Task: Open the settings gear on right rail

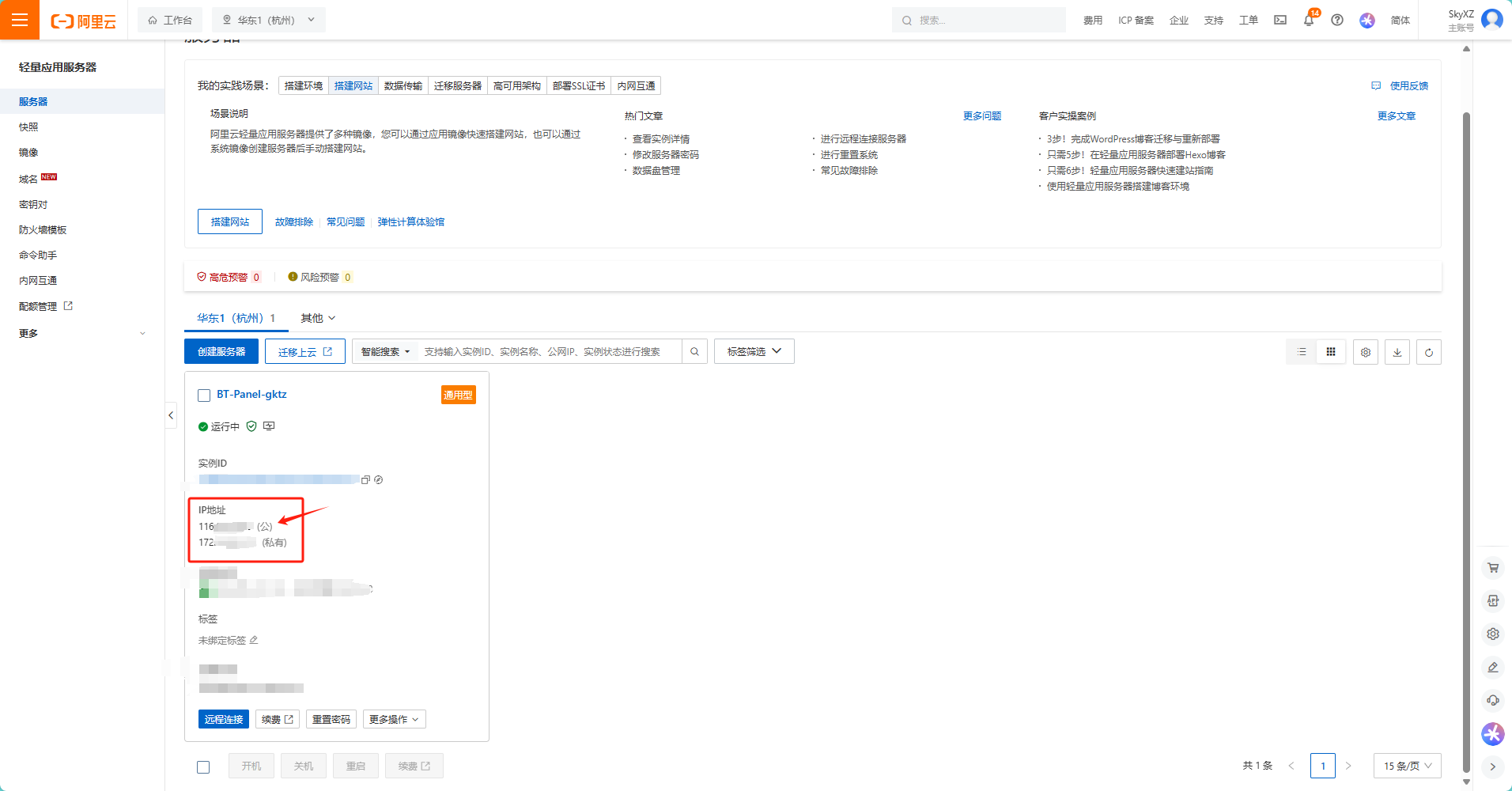Action: click(1493, 634)
